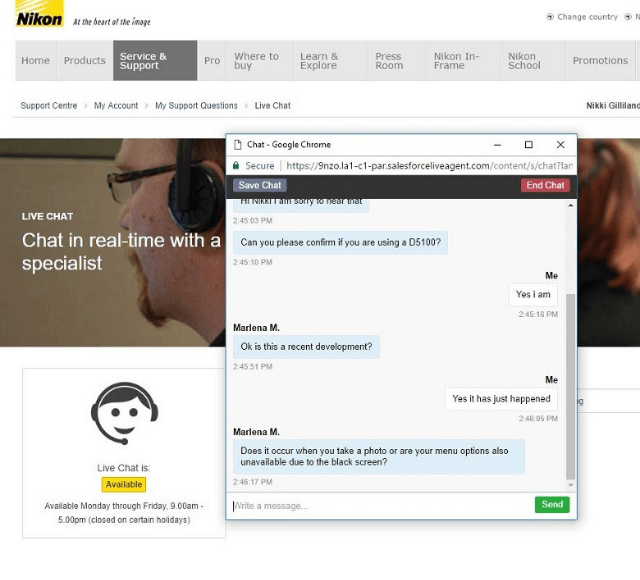Click the chat scrollbar up arrow
Image resolution: width=640 pixels, height=580 pixels.
[x=571, y=205]
